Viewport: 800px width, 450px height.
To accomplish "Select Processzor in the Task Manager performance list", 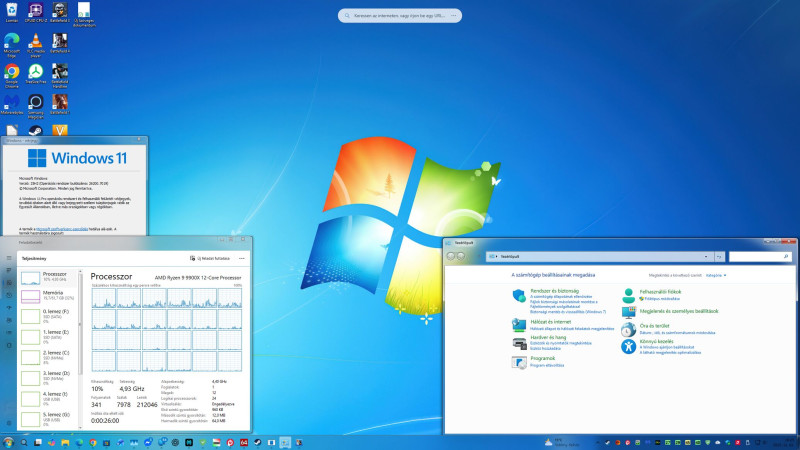I will (x=48, y=278).
